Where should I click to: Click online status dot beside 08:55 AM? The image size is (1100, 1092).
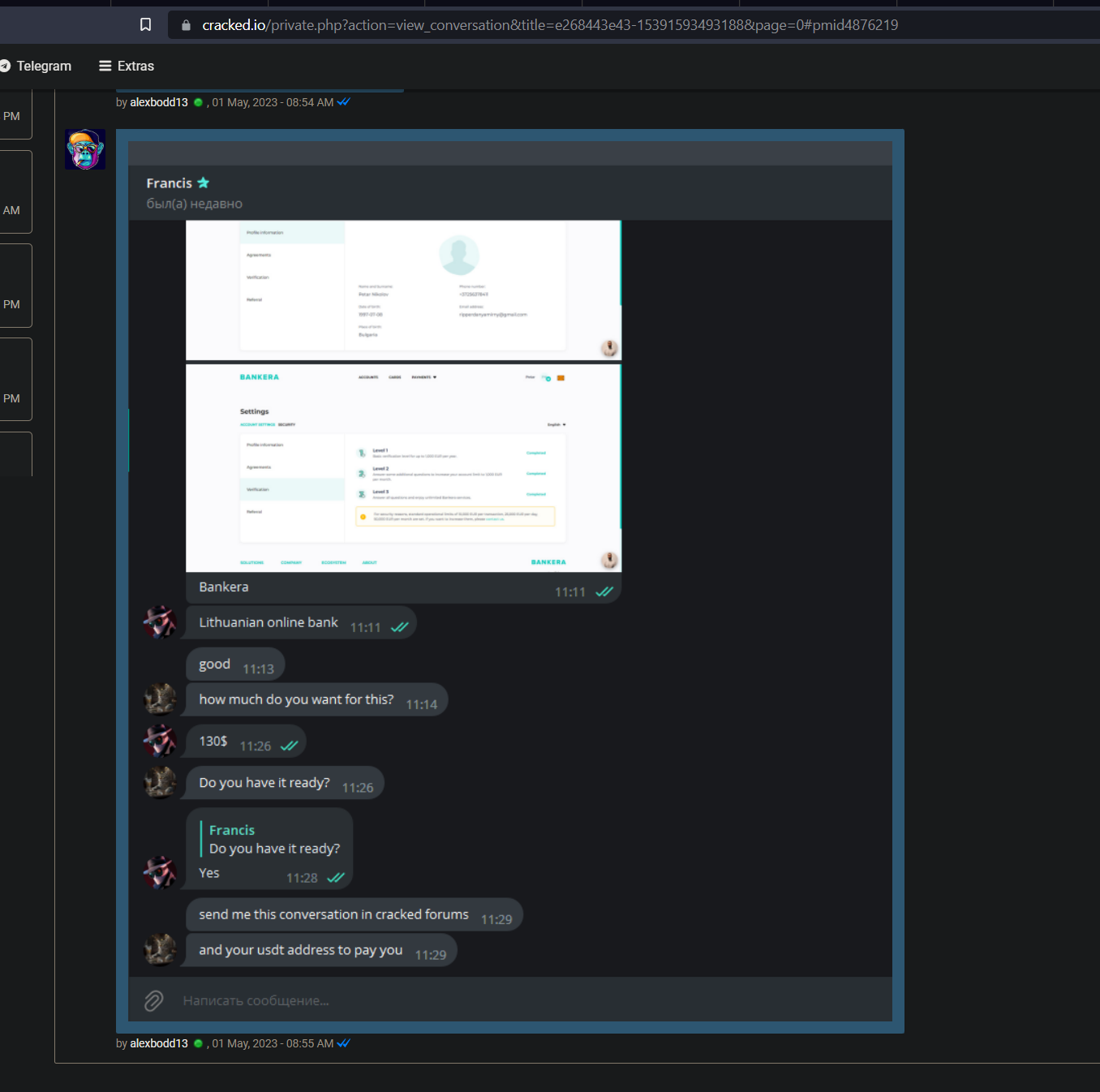tap(198, 1043)
